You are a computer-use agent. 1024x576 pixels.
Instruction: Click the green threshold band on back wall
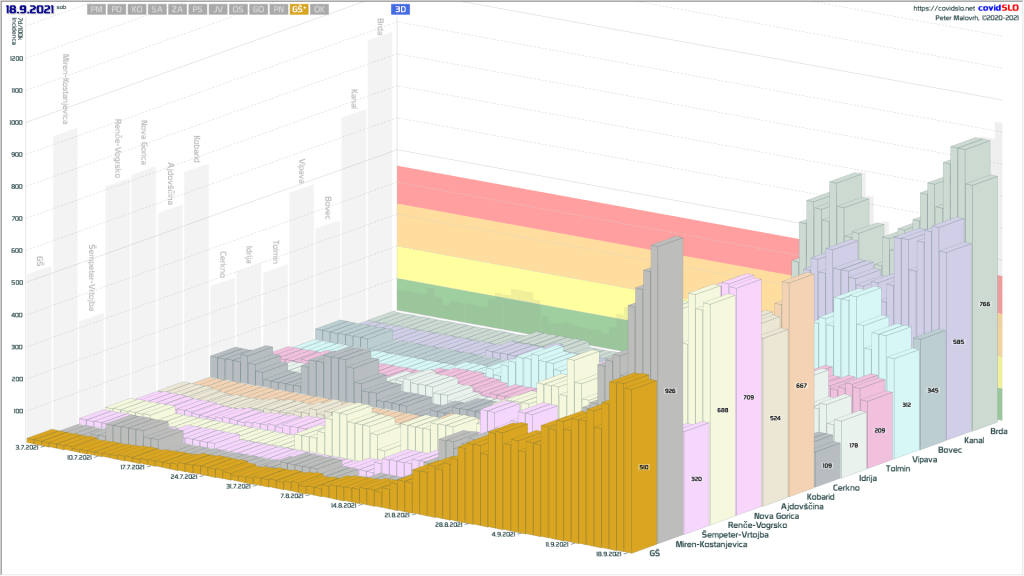click(500, 302)
